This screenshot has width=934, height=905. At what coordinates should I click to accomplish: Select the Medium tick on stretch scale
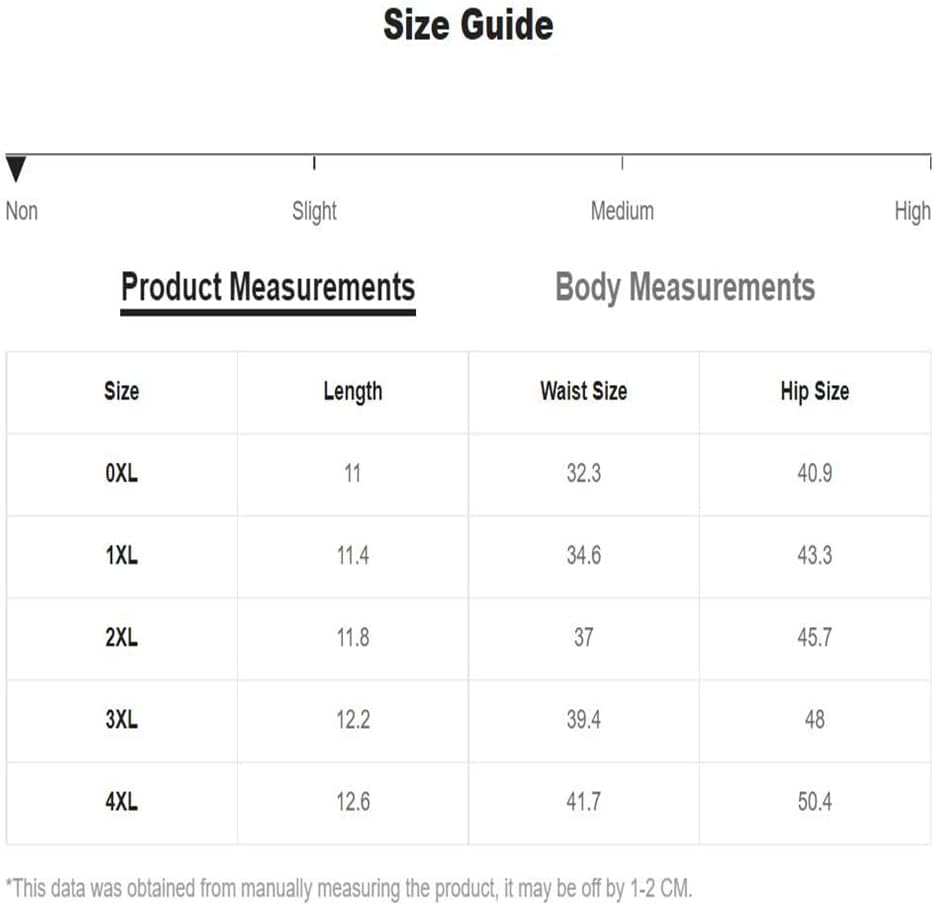(622, 163)
